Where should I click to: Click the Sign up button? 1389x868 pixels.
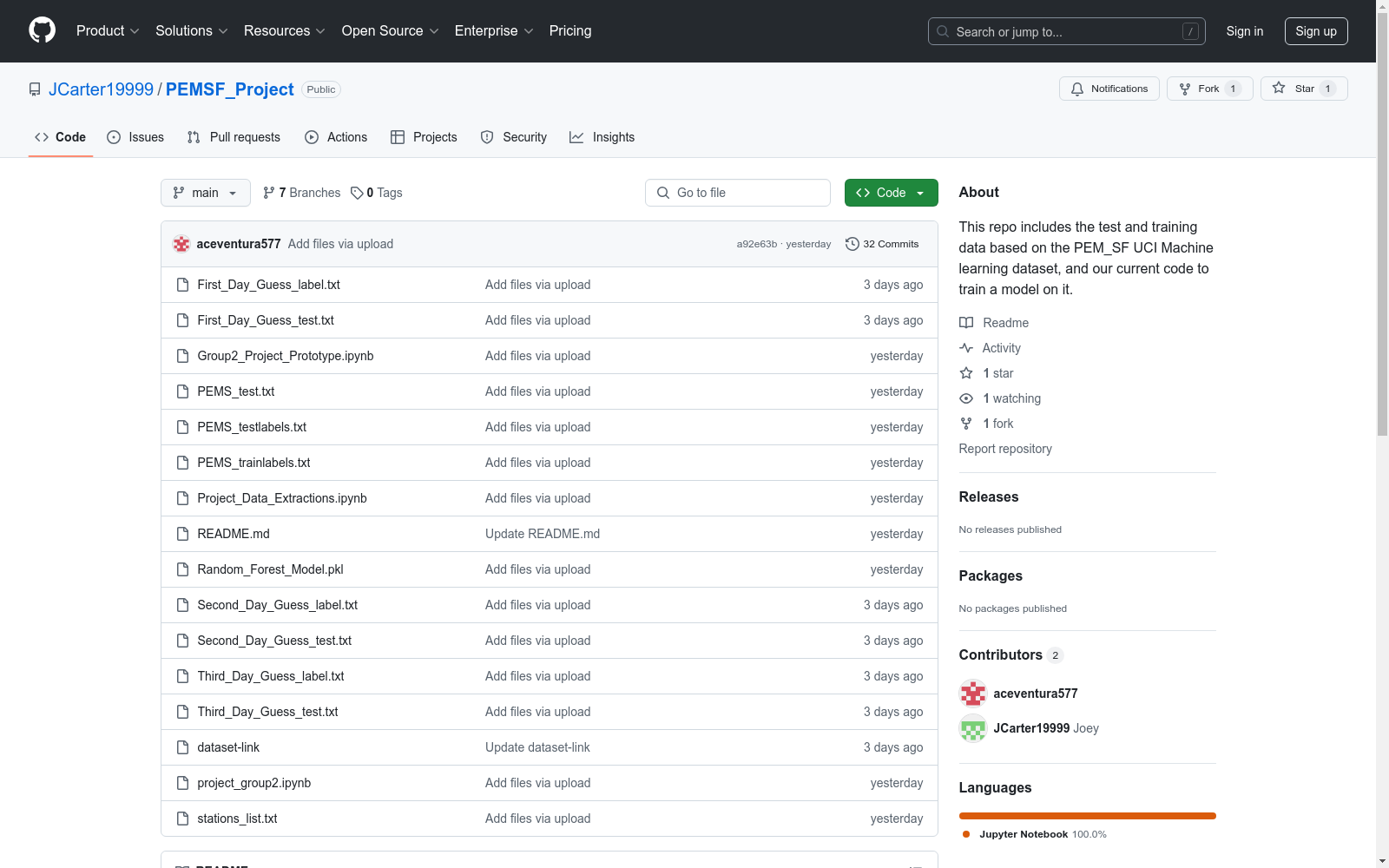click(x=1316, y=31)
